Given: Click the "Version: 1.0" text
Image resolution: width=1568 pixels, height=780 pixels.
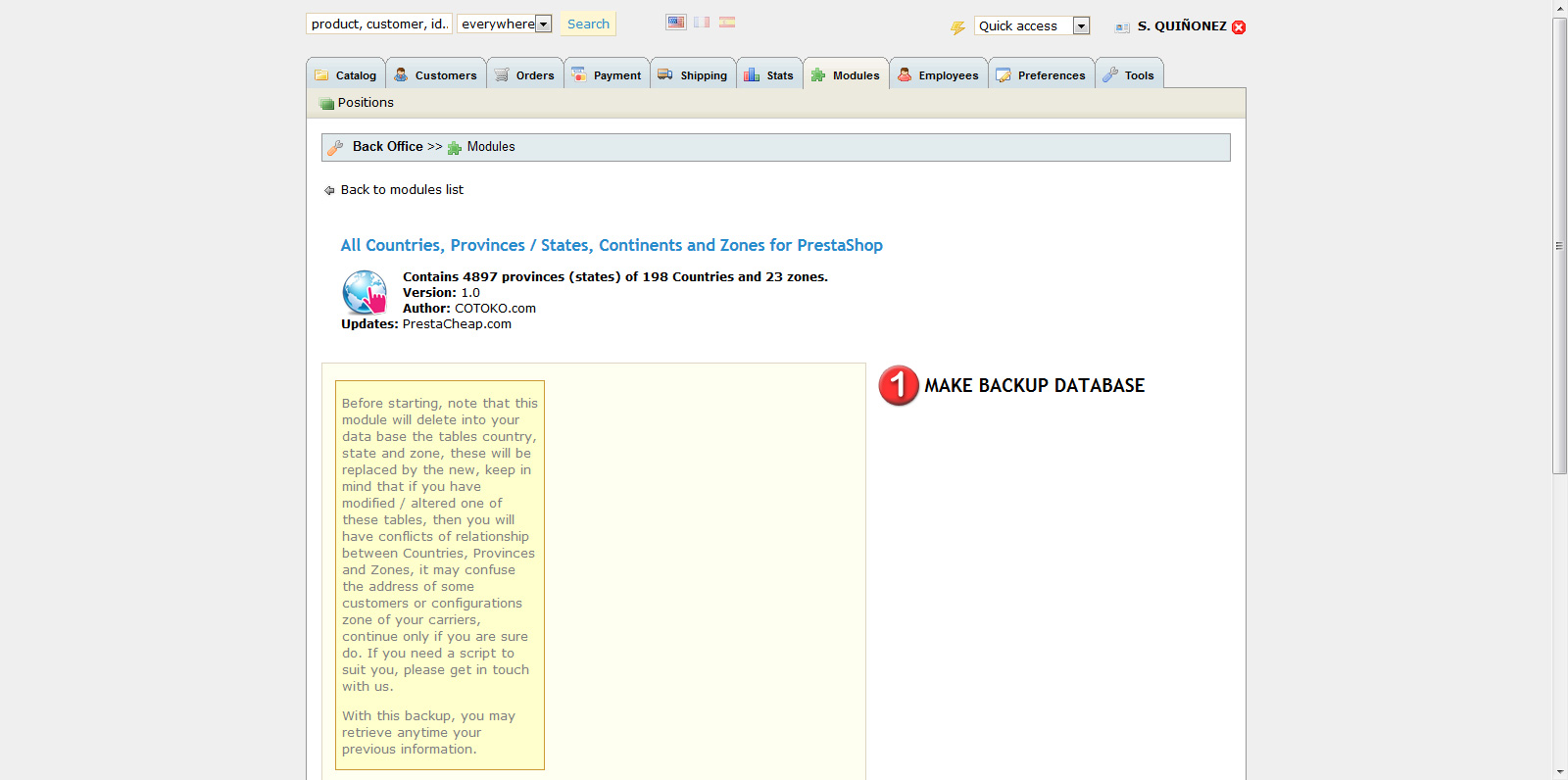Looking at the screenshot, I should tap(441, 293).
